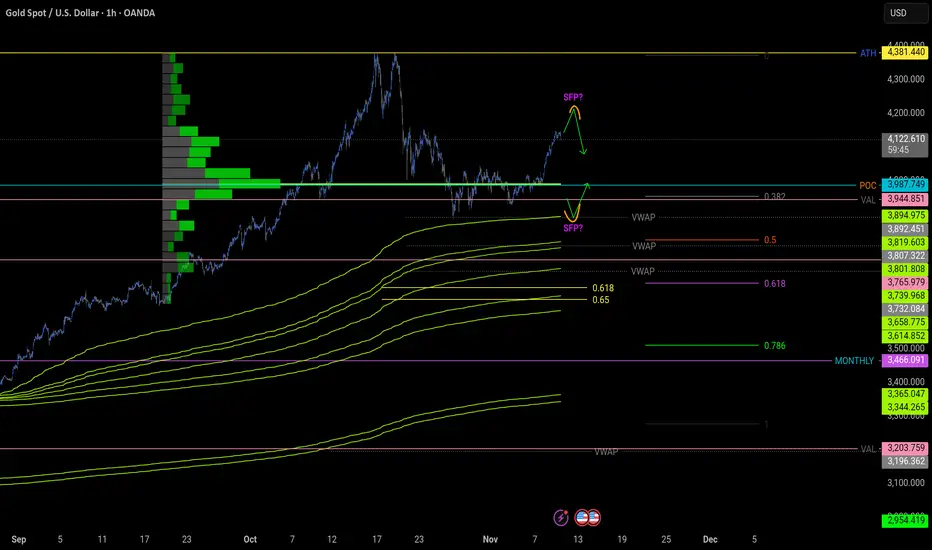Click the 11 date label on time axis

pos(102,539)
